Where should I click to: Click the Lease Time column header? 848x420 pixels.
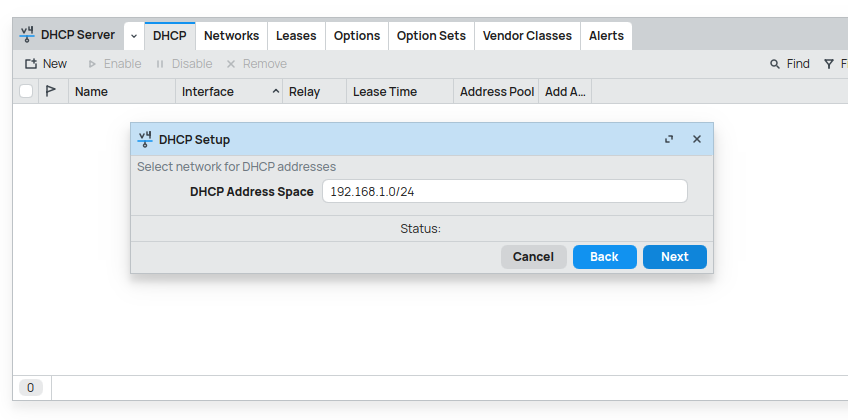385,92
